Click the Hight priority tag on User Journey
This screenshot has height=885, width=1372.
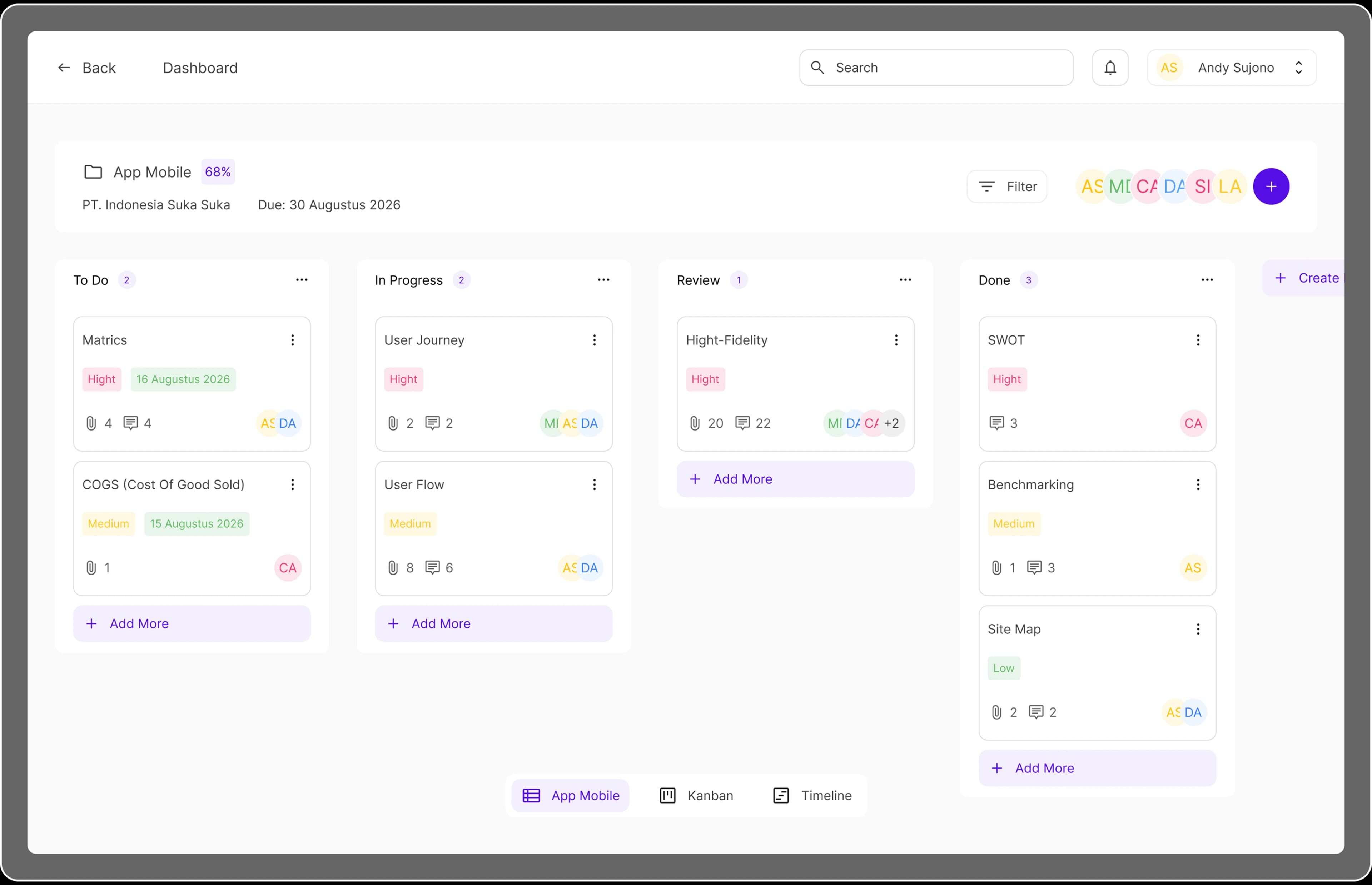tap(403, 379)
